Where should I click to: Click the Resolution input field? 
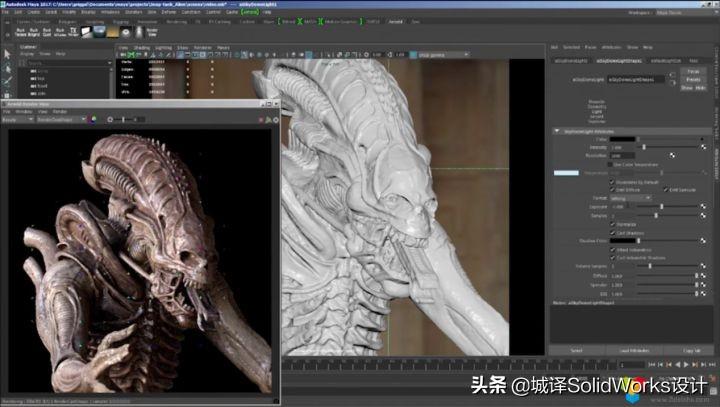point(622,156)
